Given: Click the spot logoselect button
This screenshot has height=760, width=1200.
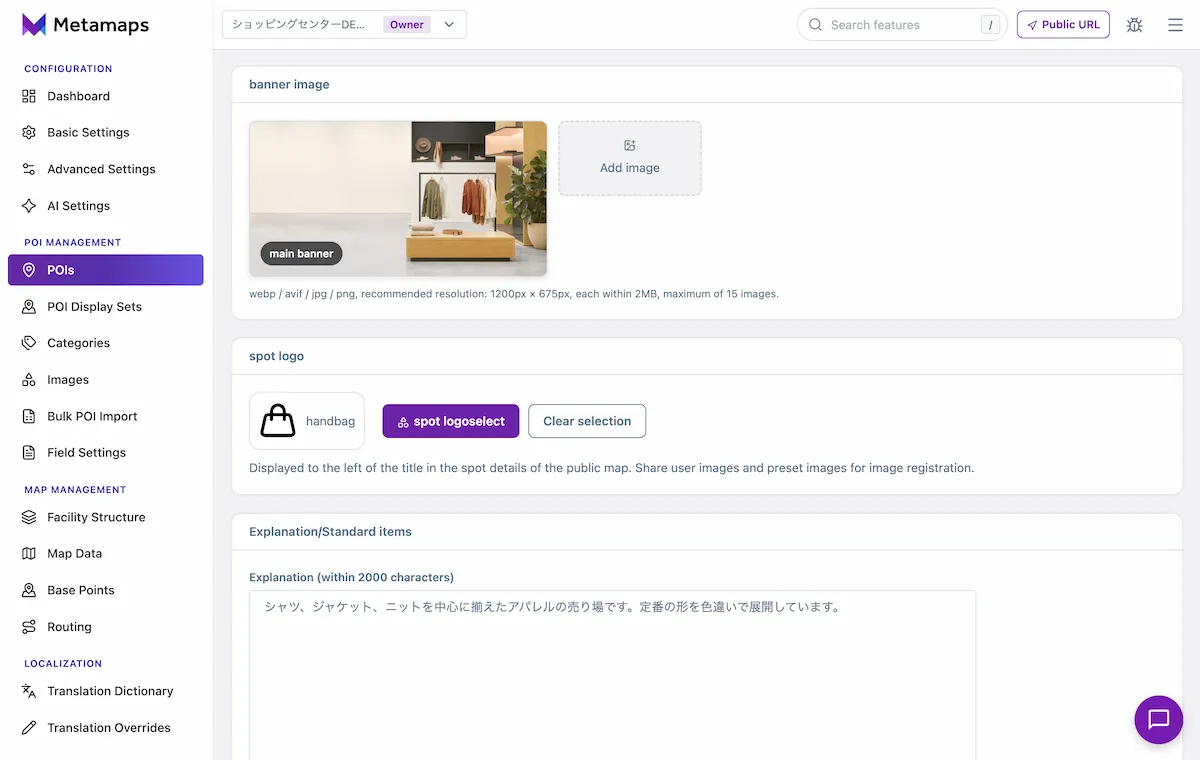Looking at the screenshot, I should [x=451, y=421].
